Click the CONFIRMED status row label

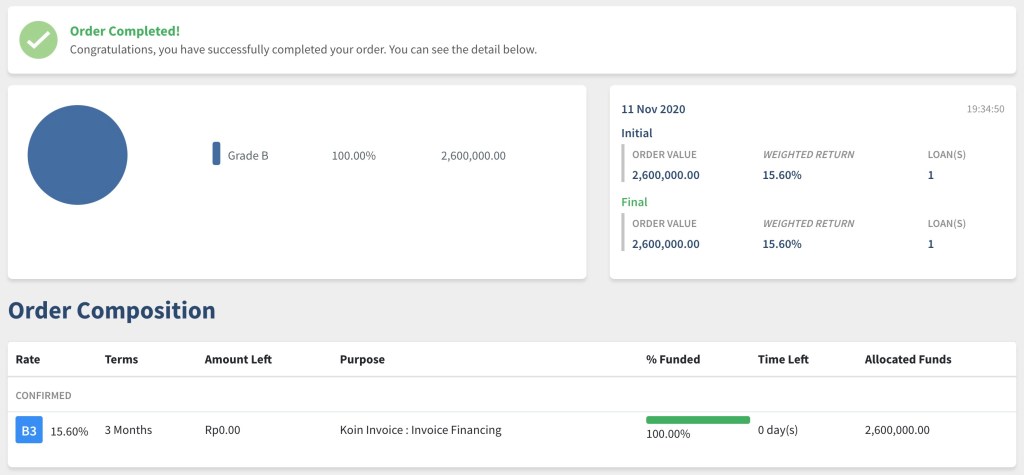[43, 396]
